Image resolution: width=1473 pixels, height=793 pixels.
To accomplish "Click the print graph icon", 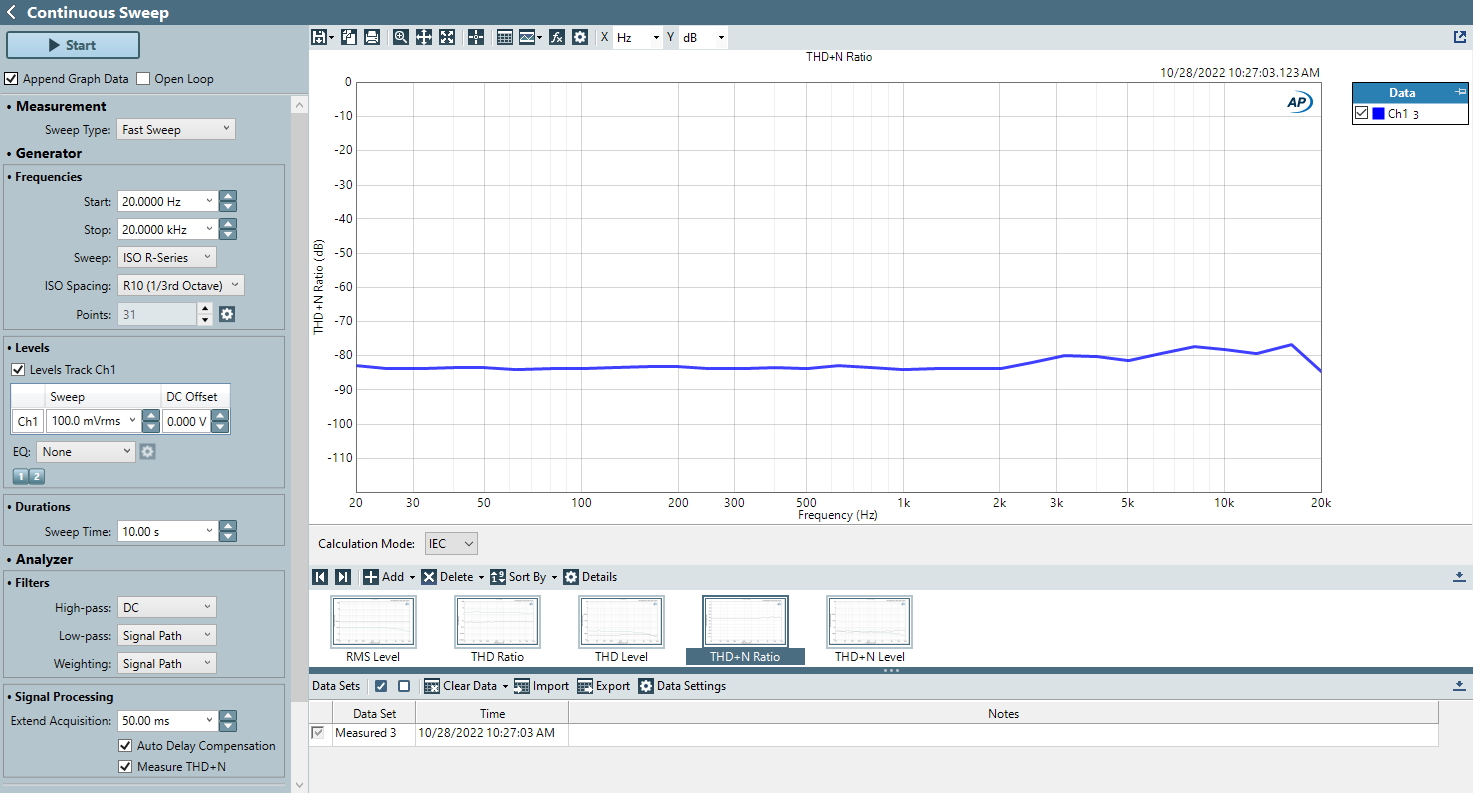I will (x=372, y=37).
